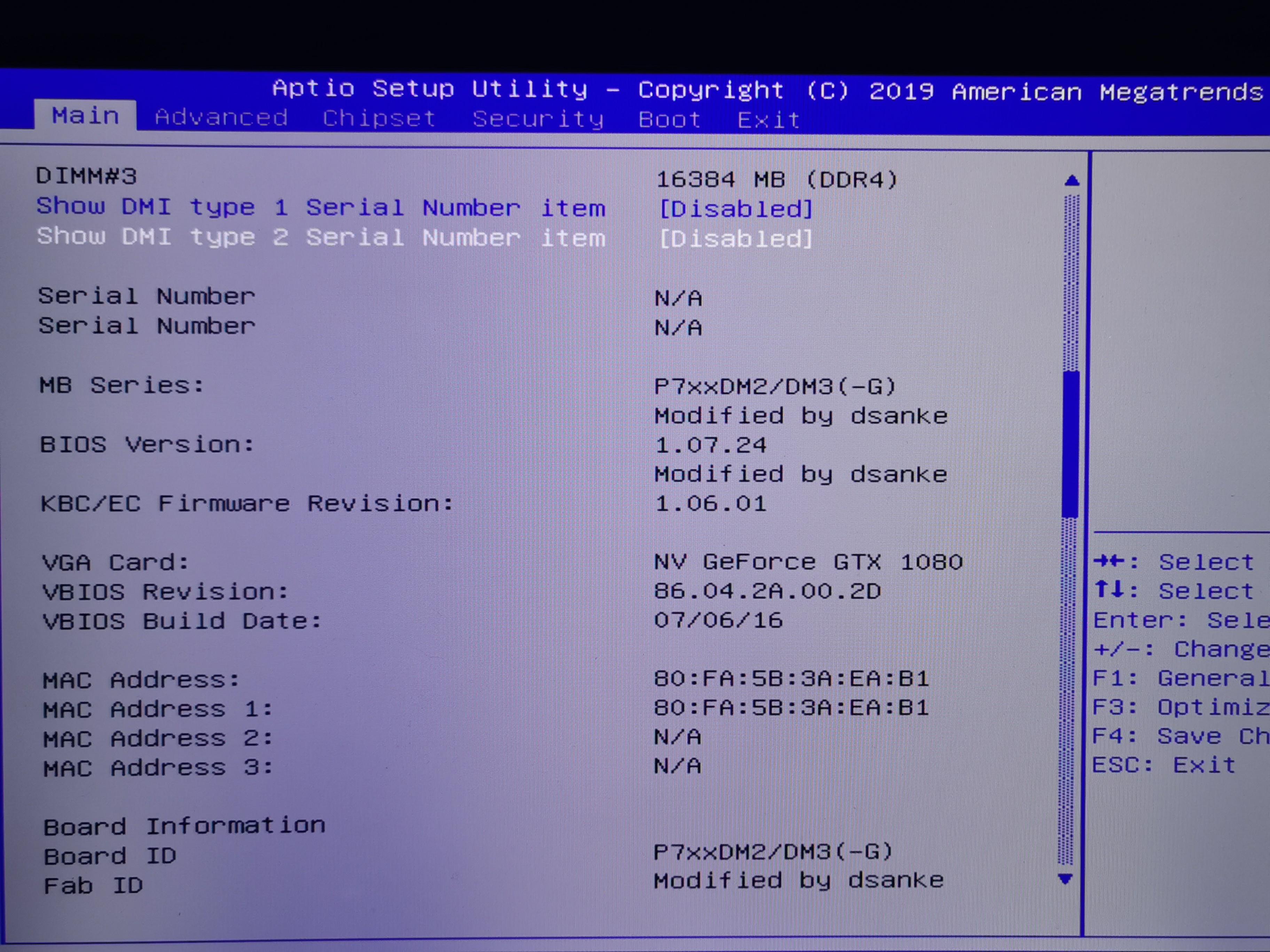Click the F4: Save help entry

pos(1181,736)
